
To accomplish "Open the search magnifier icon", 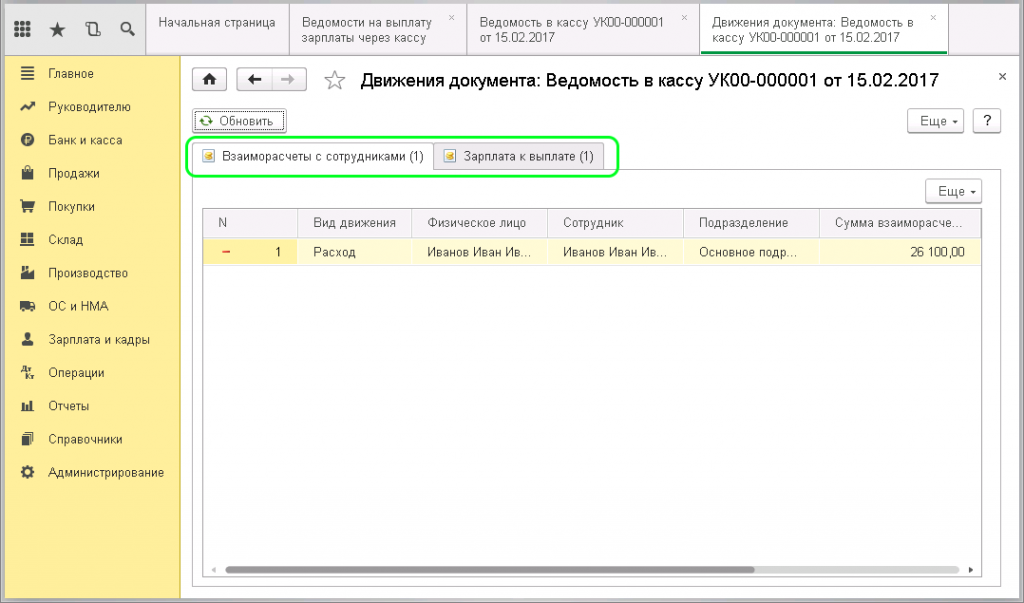I will [127, 29].
